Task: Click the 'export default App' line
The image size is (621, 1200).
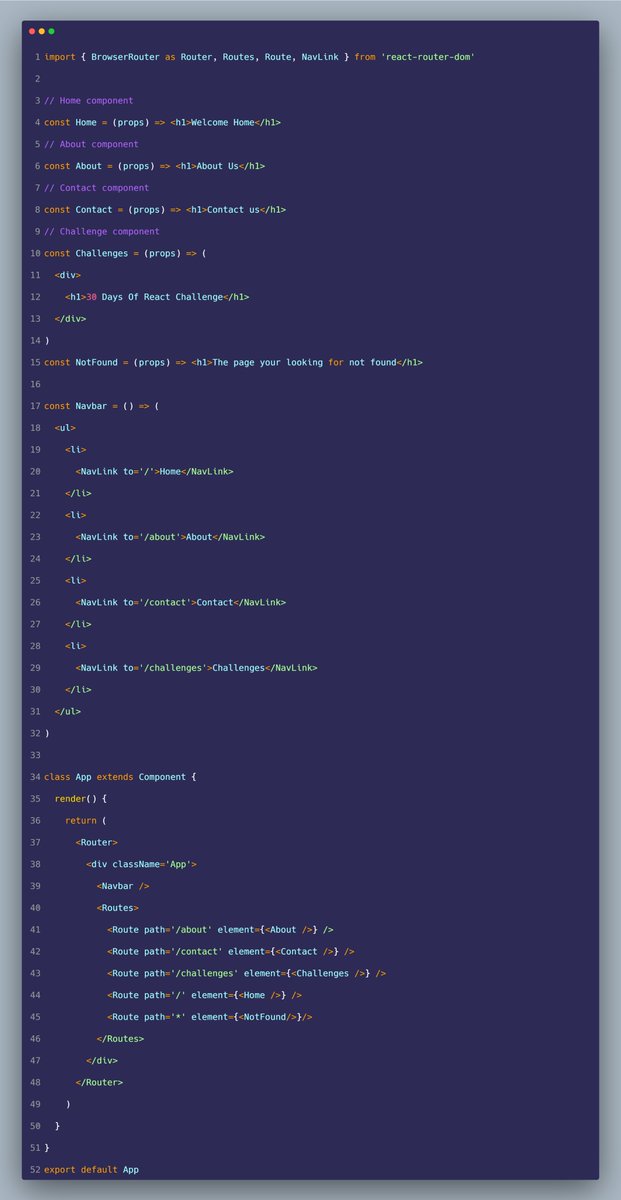Action: click(x=91, y=1169)
